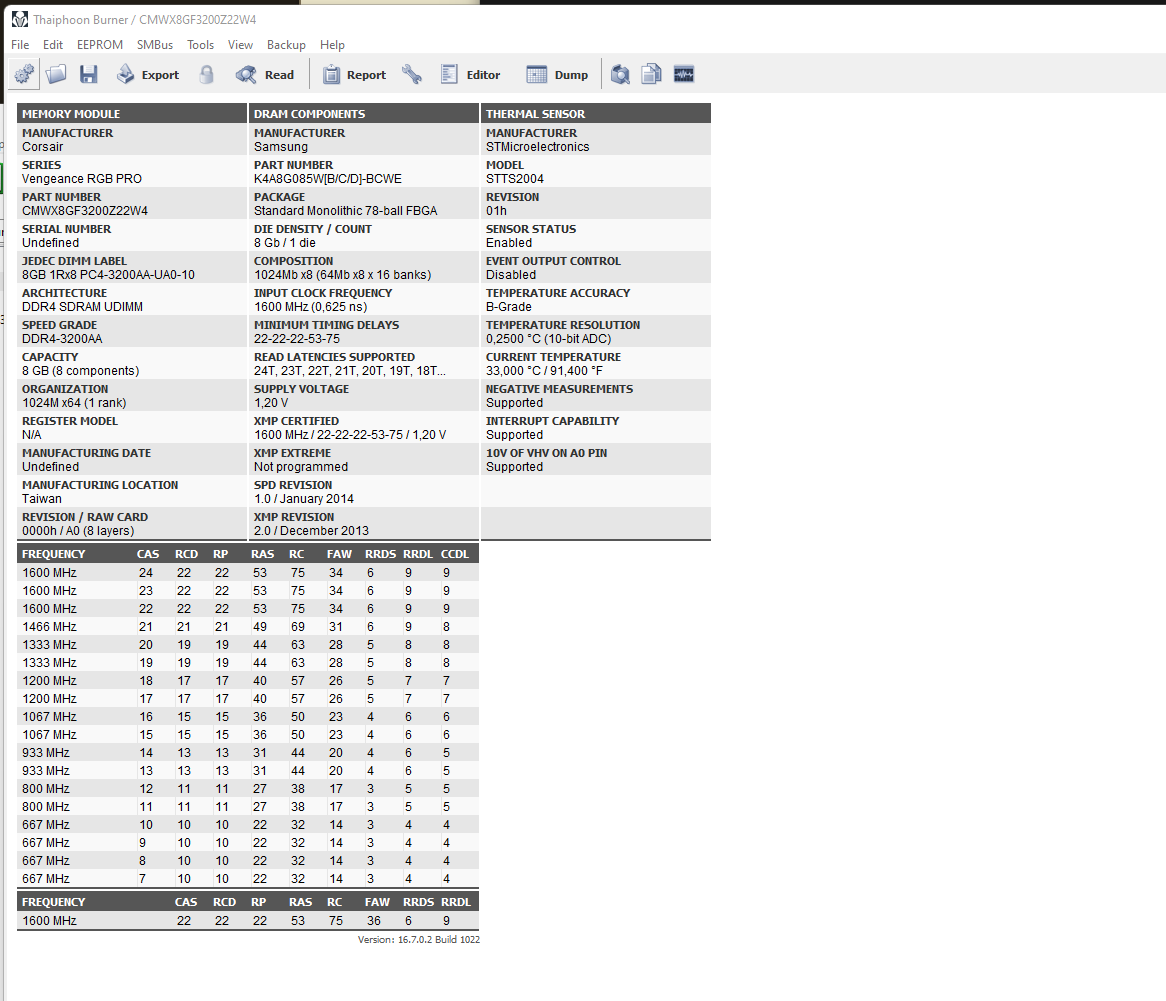1166x1001 pixels.
Task: Click the DRAM COMPONENTS section header
Action: [x=364, y=114]
